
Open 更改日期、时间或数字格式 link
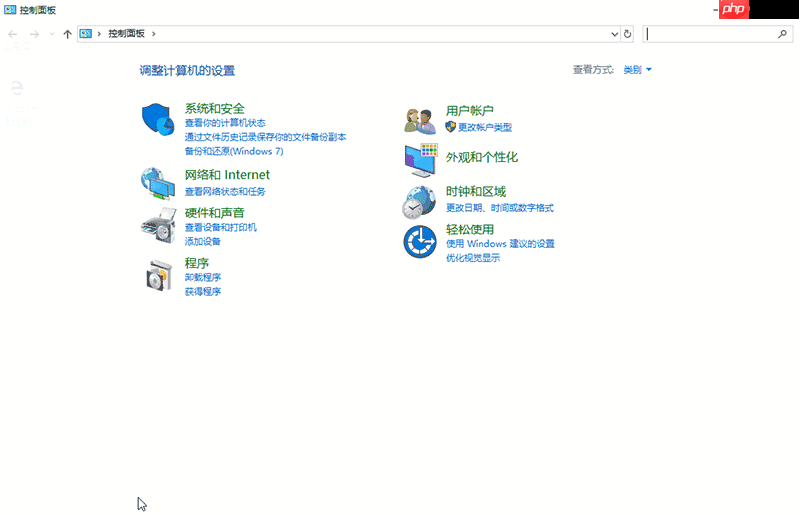click(x=500, y=208)
